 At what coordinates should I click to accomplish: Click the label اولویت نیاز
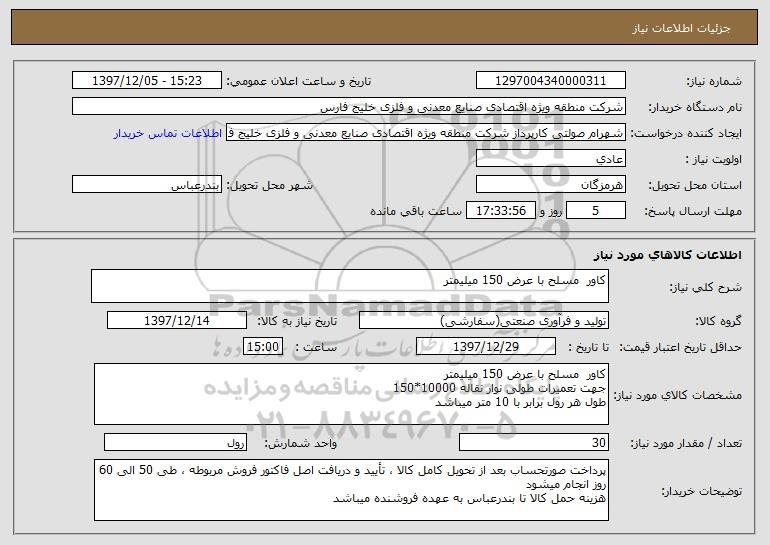click(714, 160)
